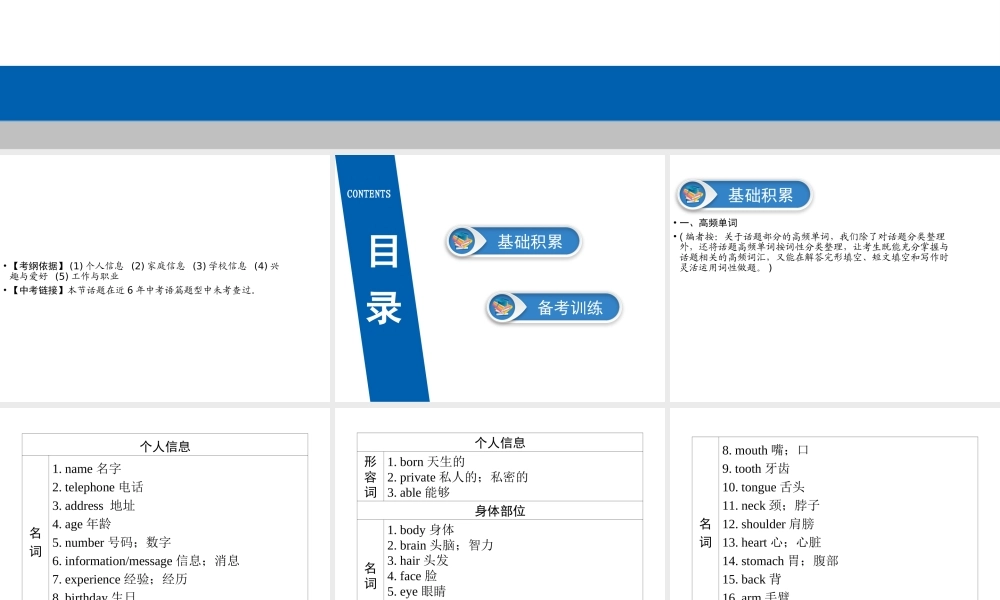This screenshot has width=1000, height=600.
Task: Open the 基础积累 button on the contents slide
Action: pyautogui.click(x=514, y=242)
